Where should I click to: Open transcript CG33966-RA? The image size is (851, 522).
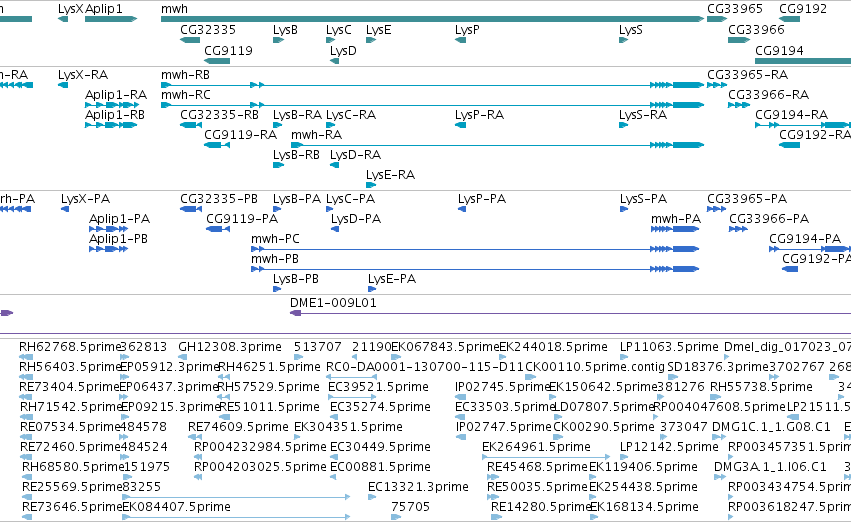[x=739, y=105]
